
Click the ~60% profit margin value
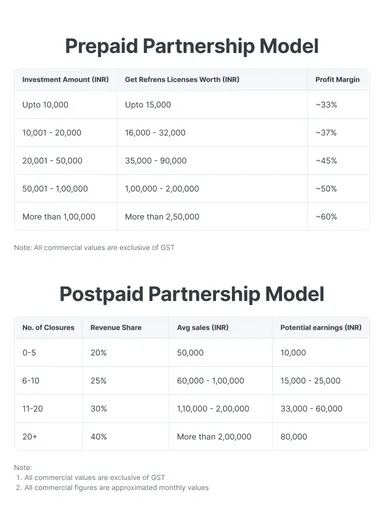click(326, 217)
